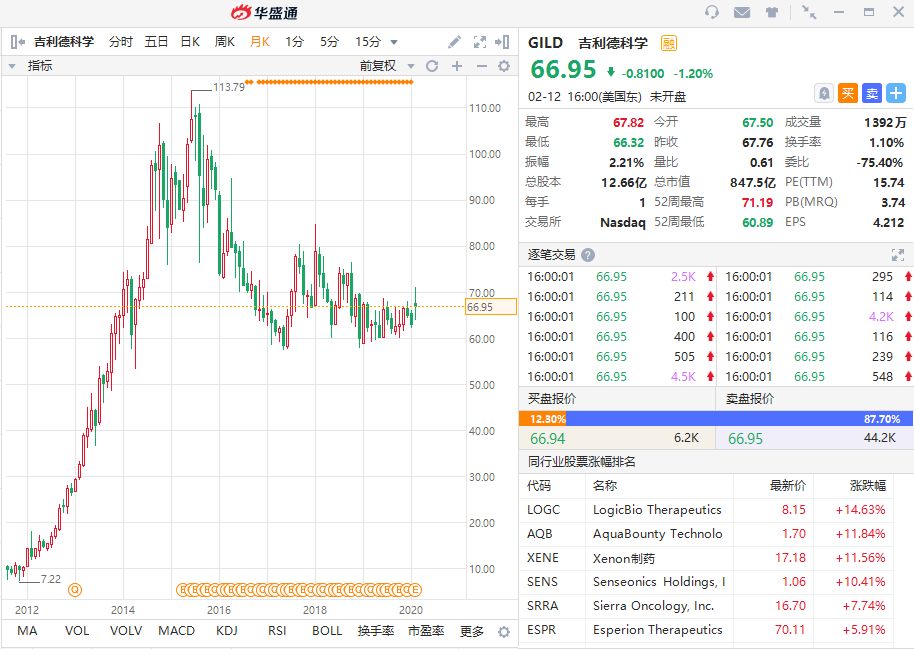Open help question mark beside 逐笔交易

pos(588,255)
